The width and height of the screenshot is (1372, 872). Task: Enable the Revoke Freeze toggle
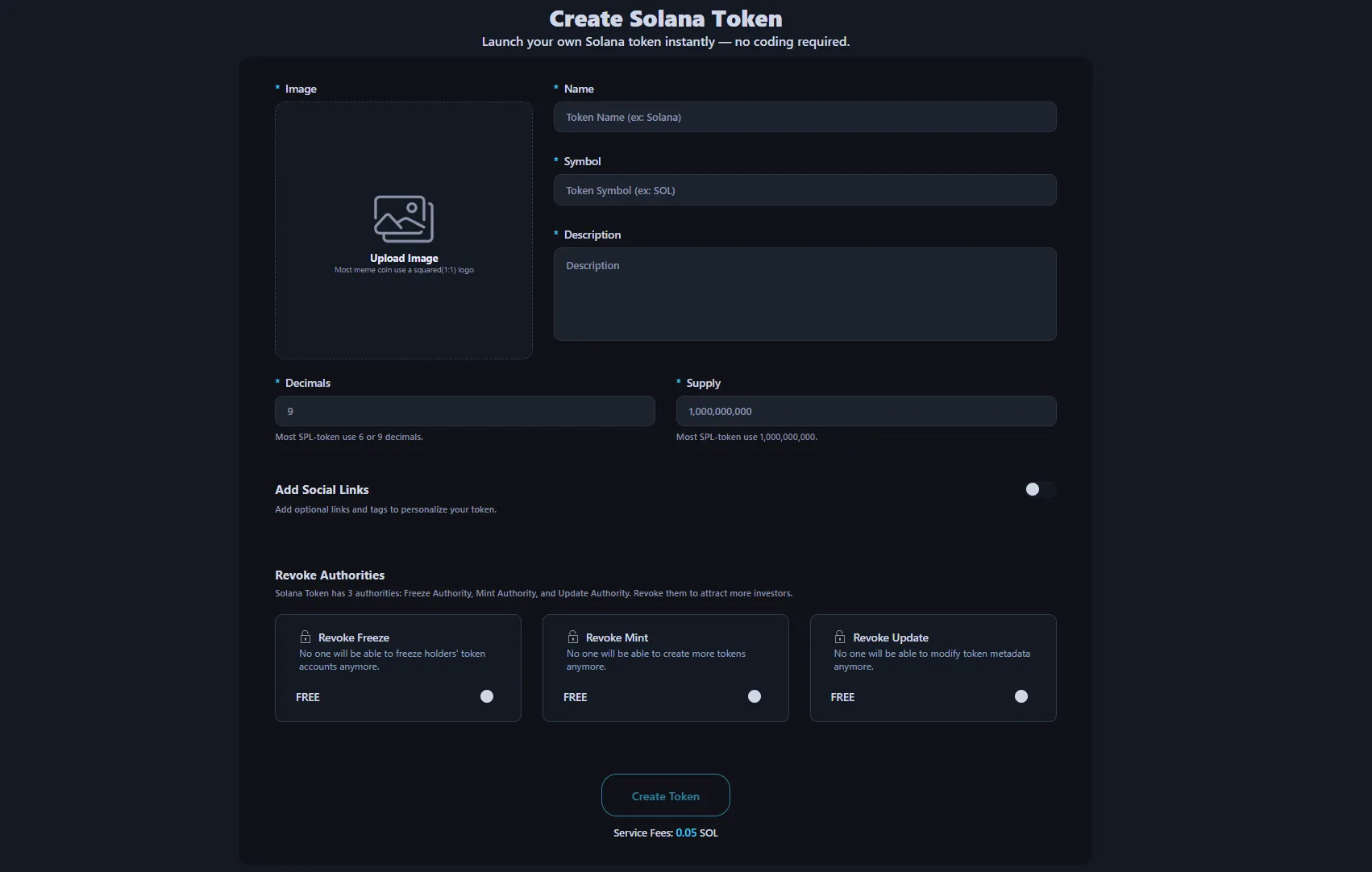pos(487,696)
